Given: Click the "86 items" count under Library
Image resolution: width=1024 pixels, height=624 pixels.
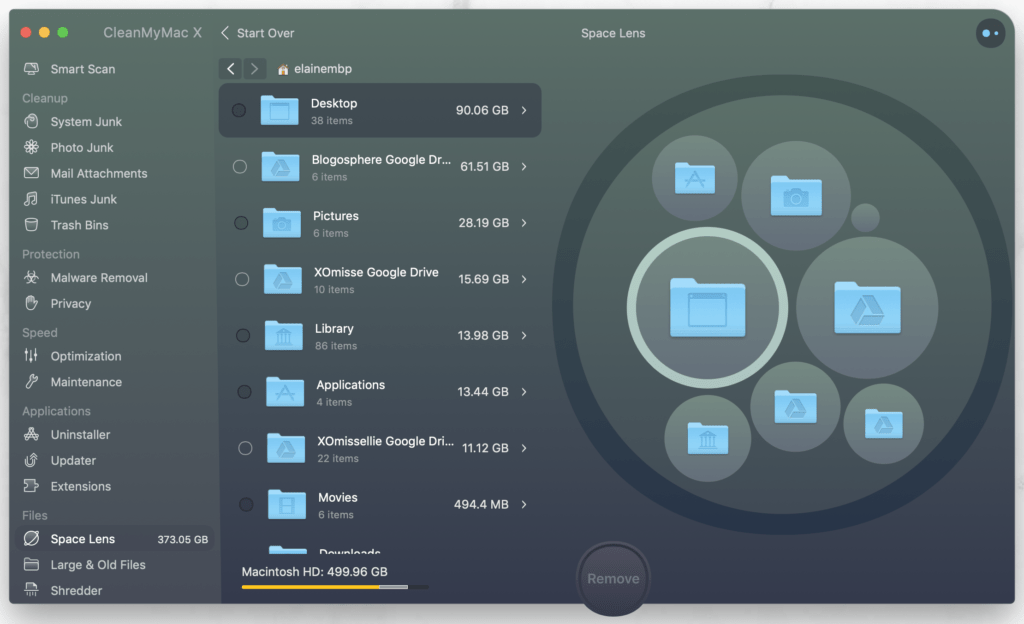Looking at the screenshot, I should point(336,346).
